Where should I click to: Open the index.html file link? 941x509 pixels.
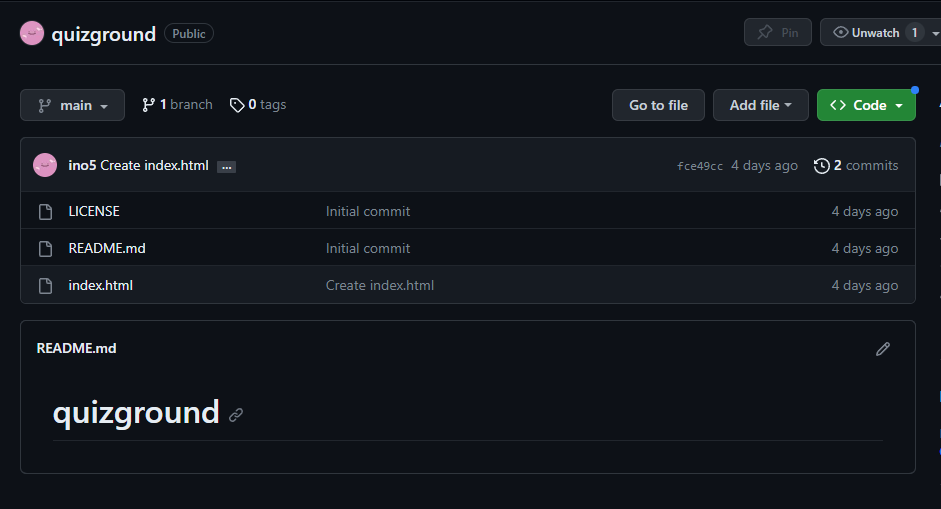100,286
